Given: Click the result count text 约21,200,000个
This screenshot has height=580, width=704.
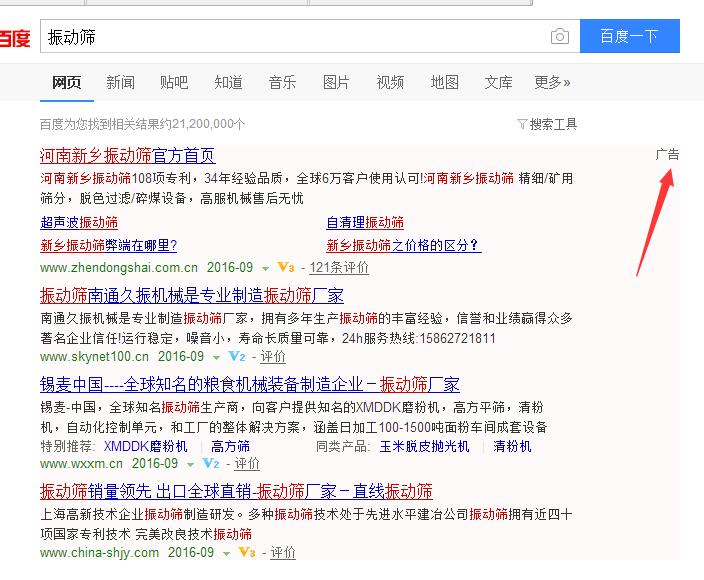Looking at the screenshot, I should point(201,124).
